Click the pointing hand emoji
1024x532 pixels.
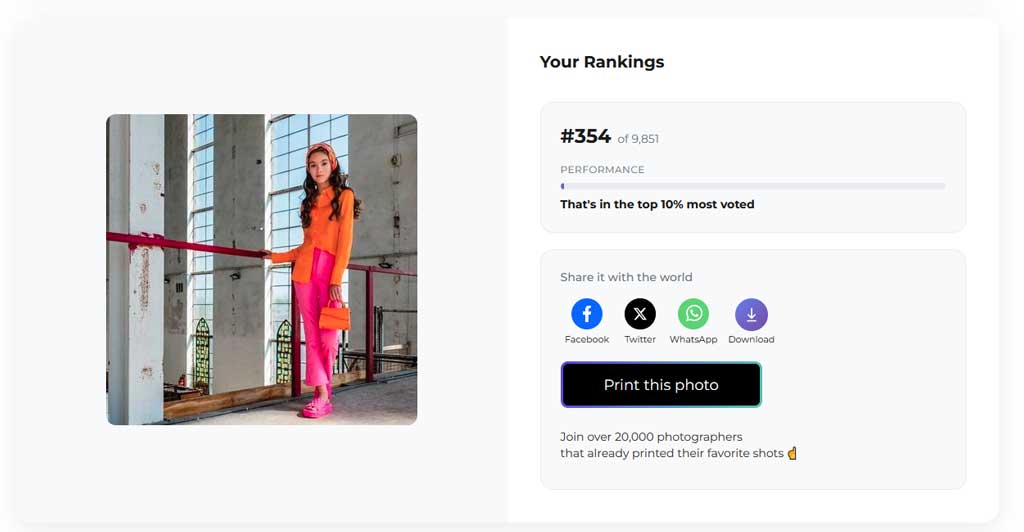point(792,452)
